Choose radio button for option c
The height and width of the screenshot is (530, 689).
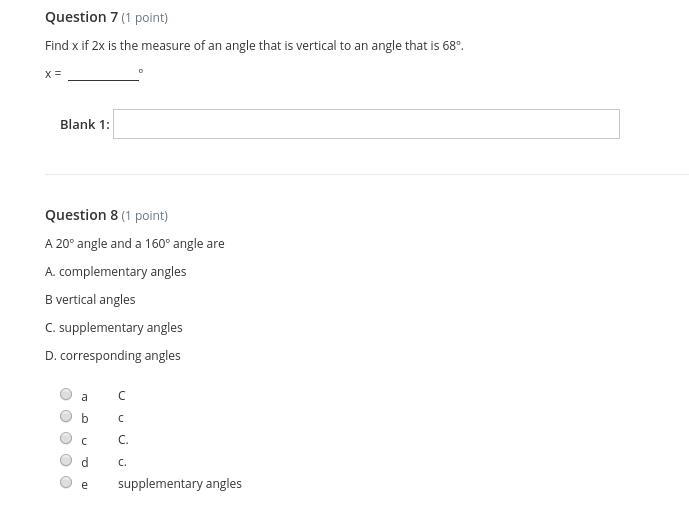point(66,438)
